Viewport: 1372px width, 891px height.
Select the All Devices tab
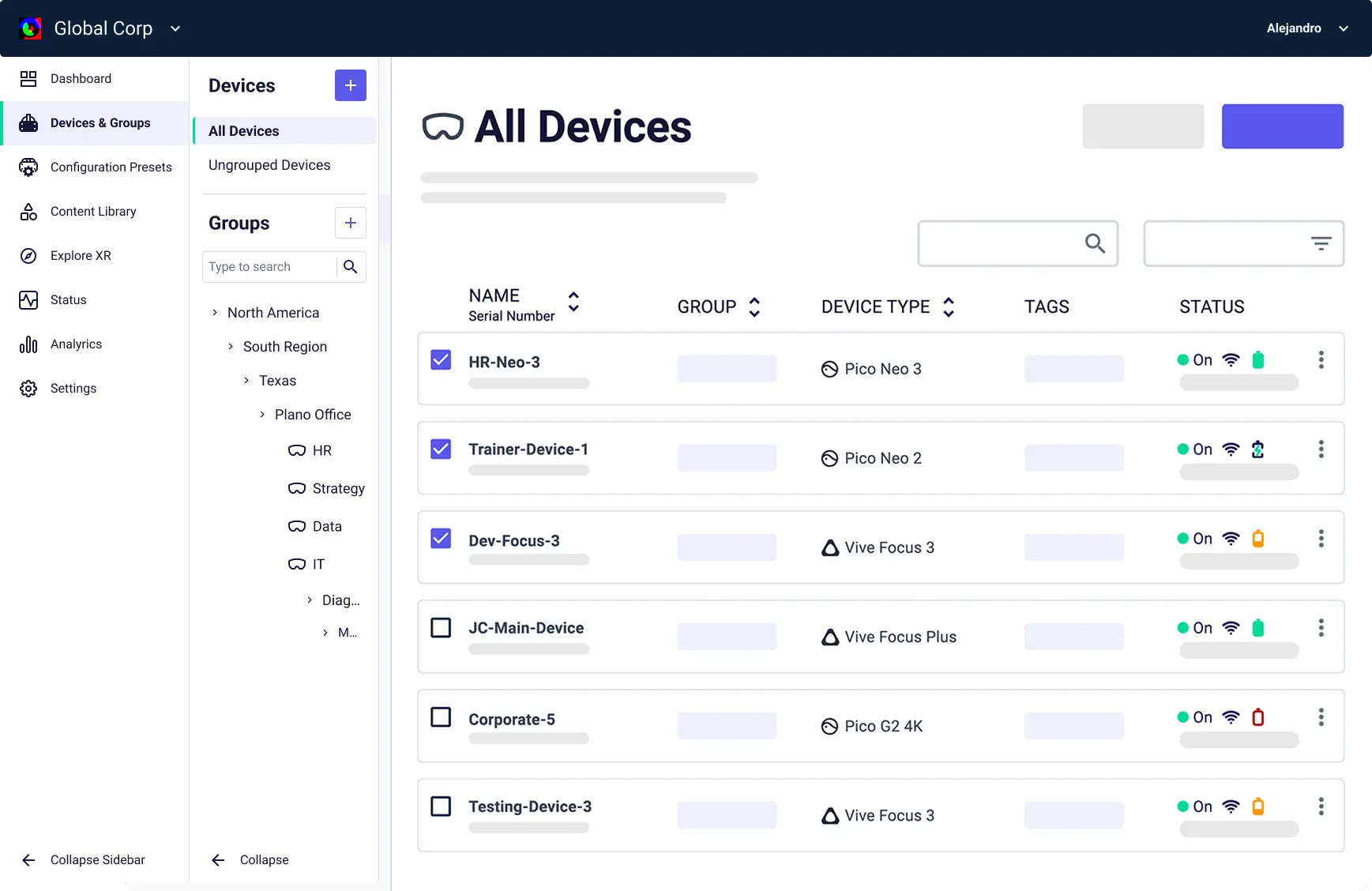pyautogui.click(x=243, y=130)
